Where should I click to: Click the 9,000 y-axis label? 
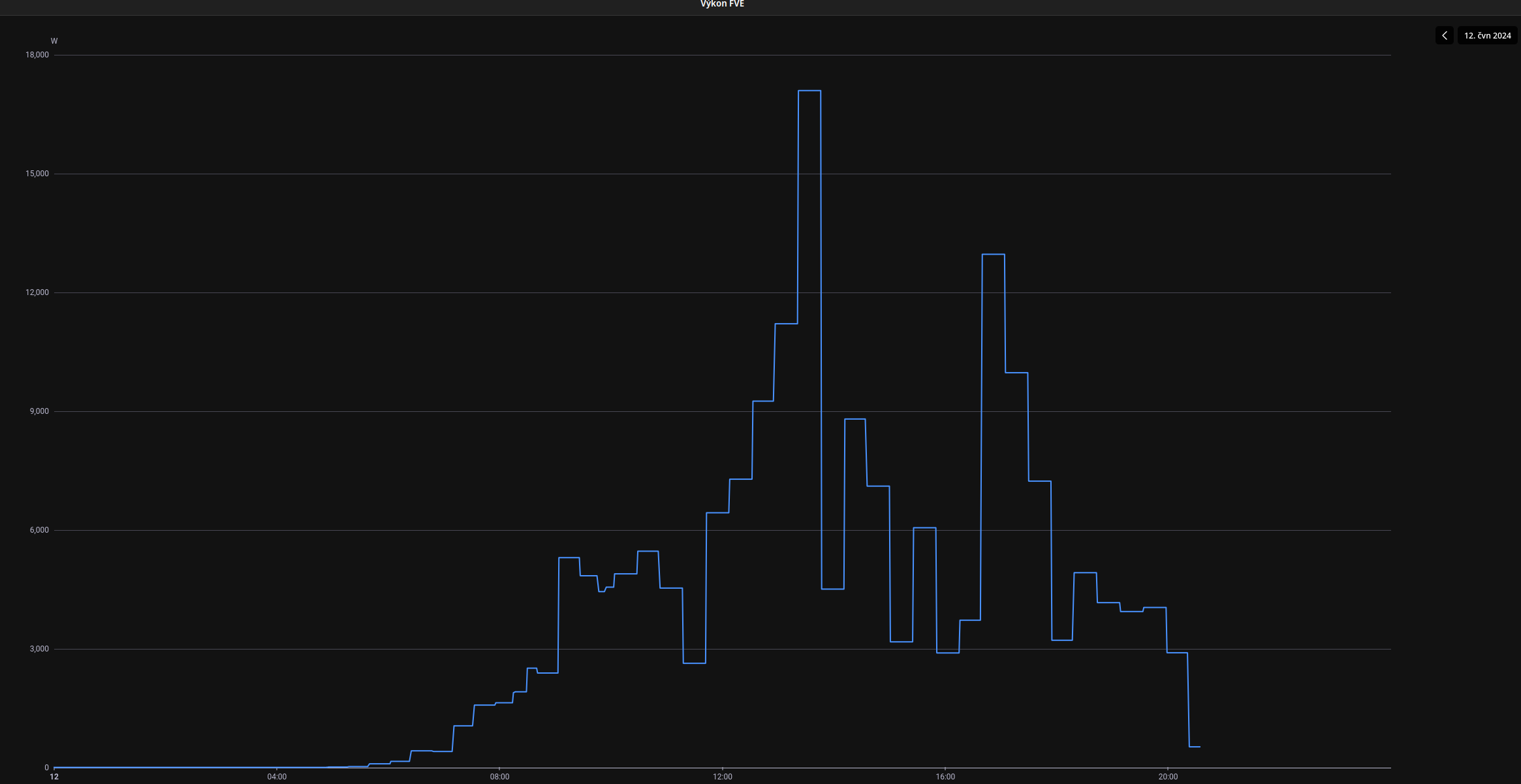click(x=39, y=411)
